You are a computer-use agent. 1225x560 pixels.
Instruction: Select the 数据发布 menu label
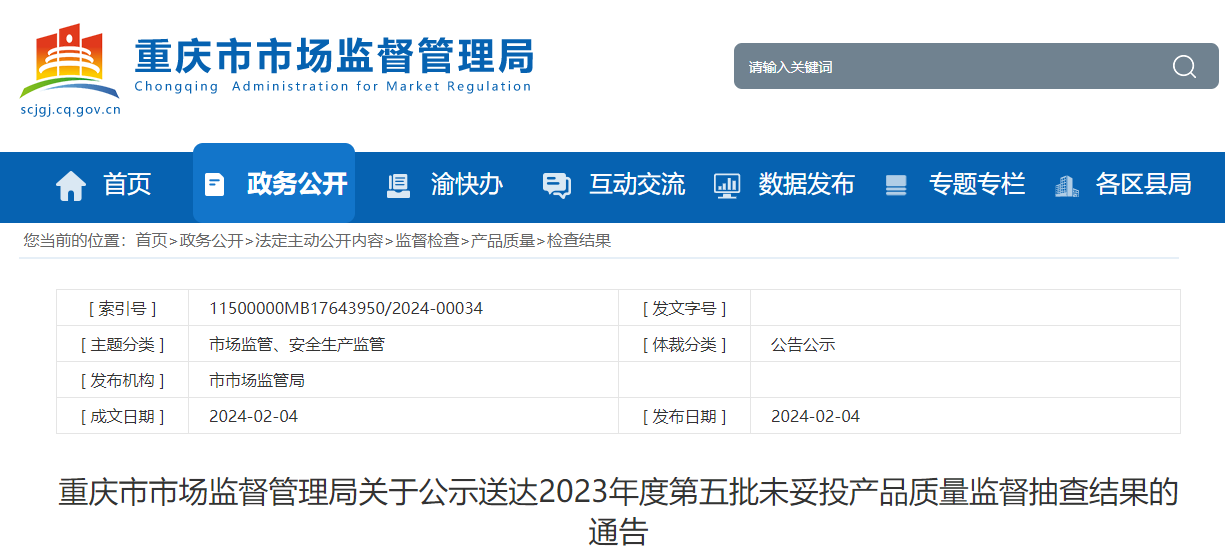tap(806, 185)
